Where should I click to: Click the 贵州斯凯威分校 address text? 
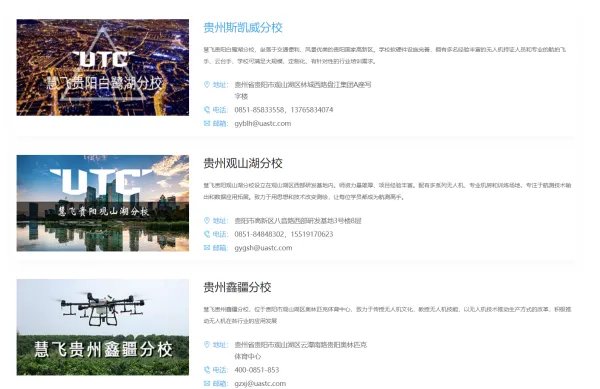point(303,90)
